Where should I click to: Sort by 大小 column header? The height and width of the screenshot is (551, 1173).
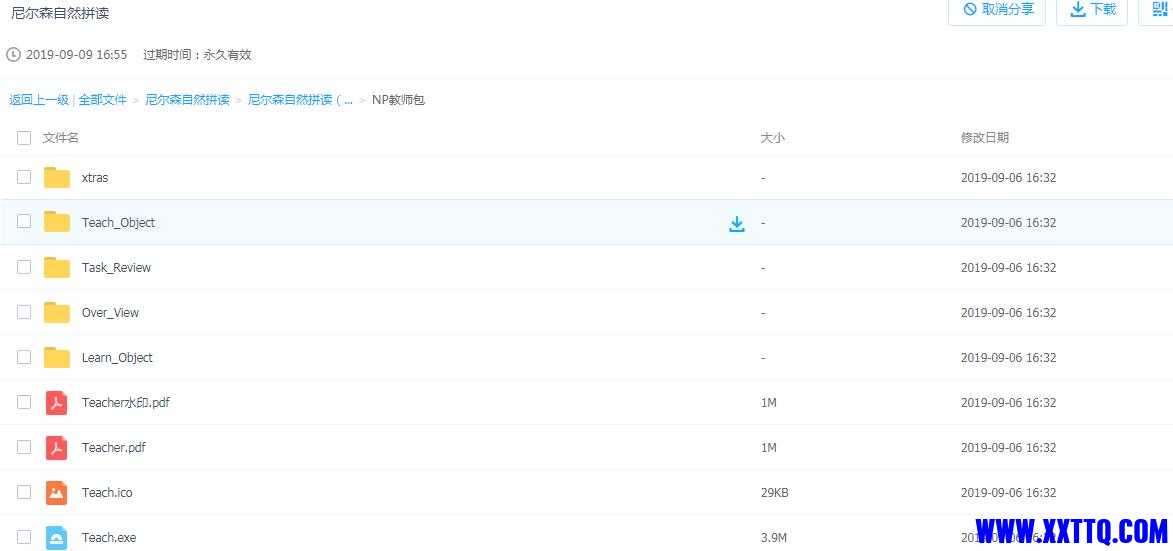772,138
